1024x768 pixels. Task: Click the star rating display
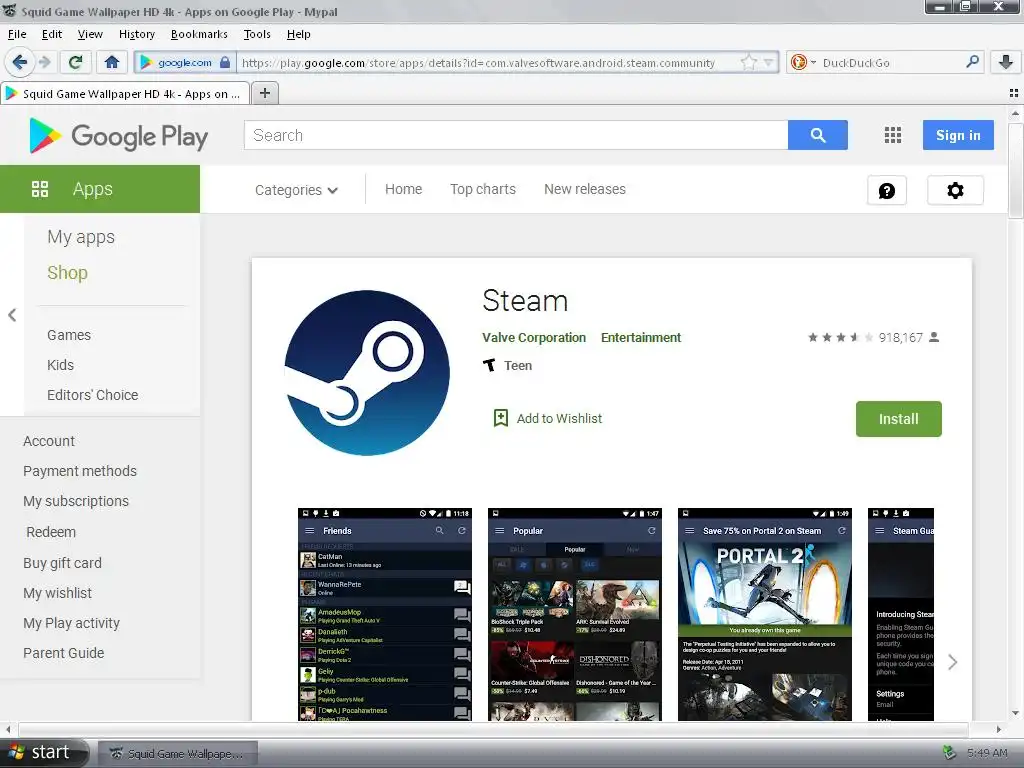(x=840, y=338)
